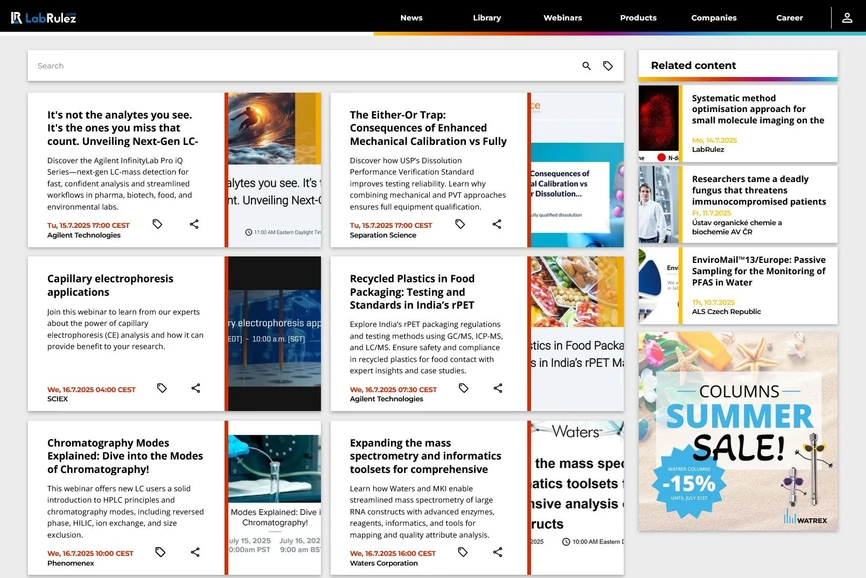Tag icon on Expanding the mass spectrometry card
The height and width of the screenshot is (578, 866).
click(x=463, y=552)
